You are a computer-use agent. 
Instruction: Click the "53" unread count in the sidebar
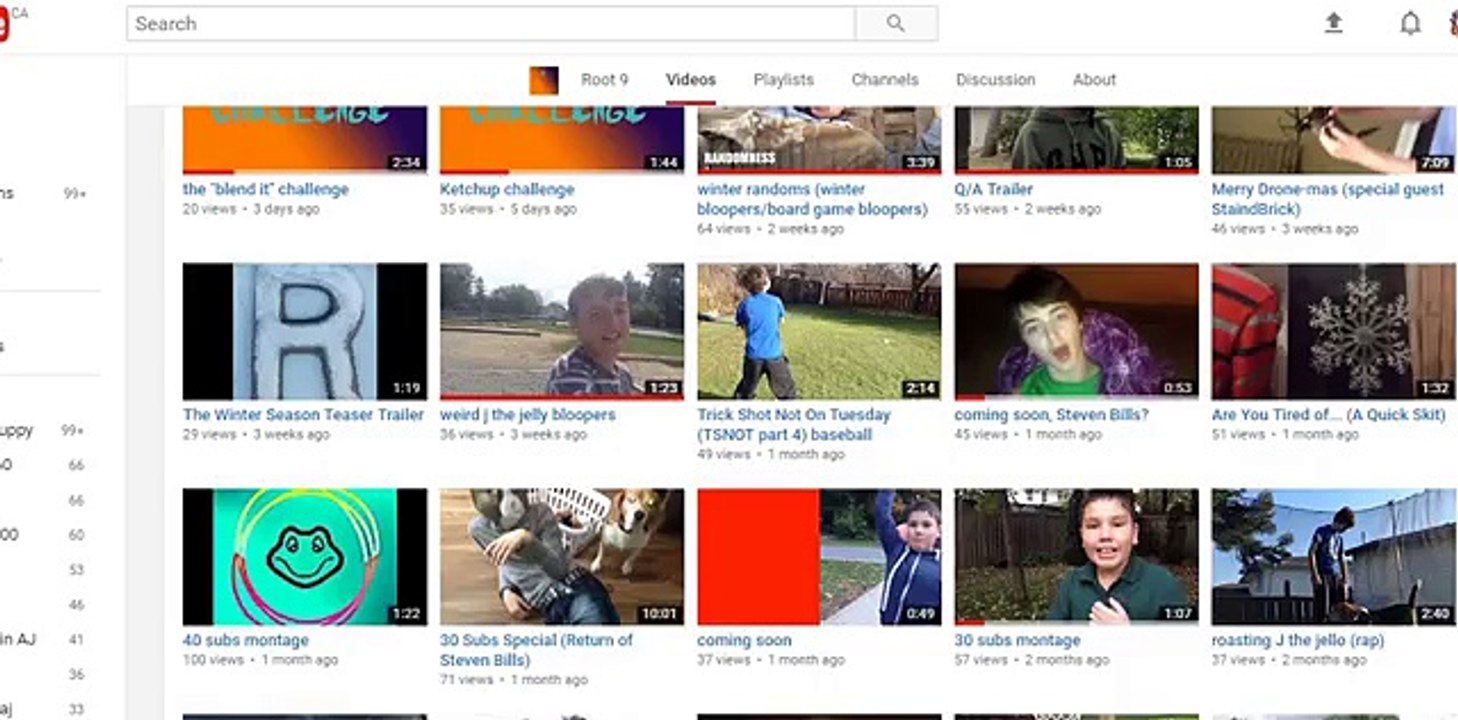76,570
